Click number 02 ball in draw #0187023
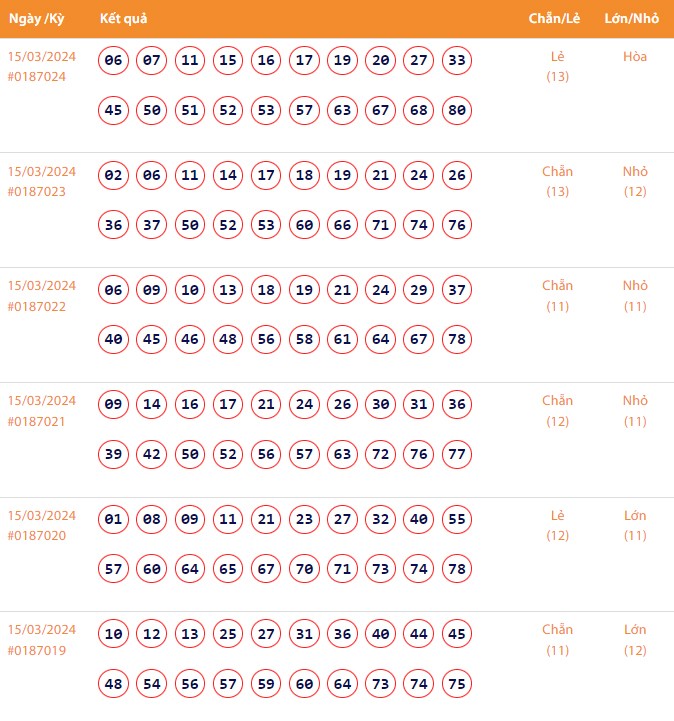Screen dimensions: 674x721 (x=114, y=176)
